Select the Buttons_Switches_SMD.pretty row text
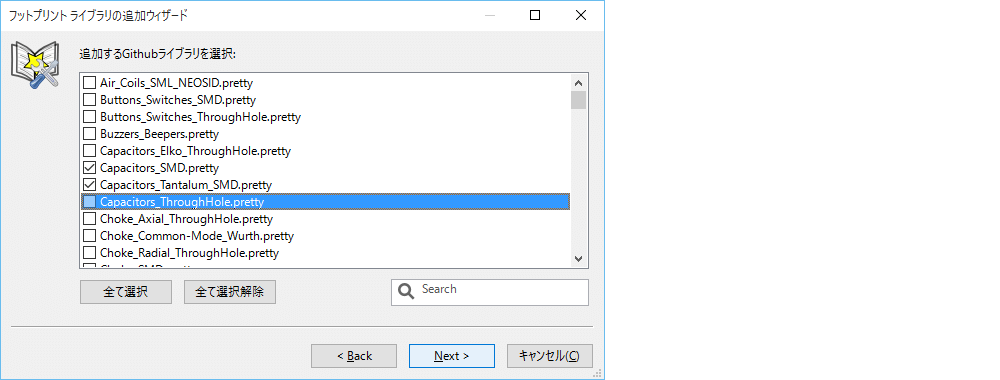 pyautogui.click(x=178, y=100)
